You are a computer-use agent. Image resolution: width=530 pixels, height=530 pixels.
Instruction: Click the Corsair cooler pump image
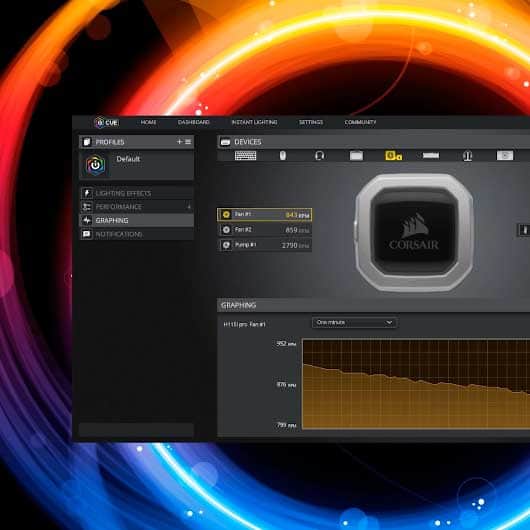[x=414, y=233]
